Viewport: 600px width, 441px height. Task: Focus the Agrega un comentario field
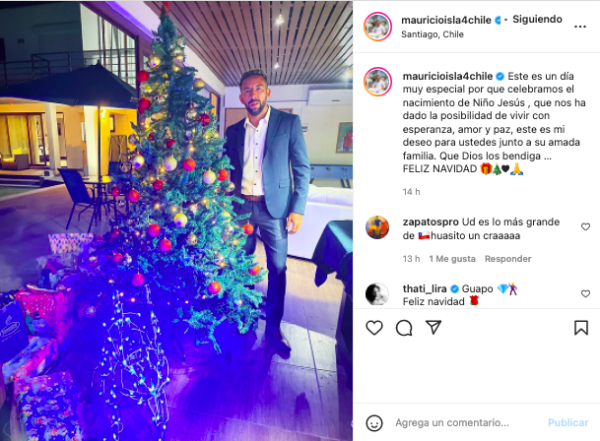[452, 423]
